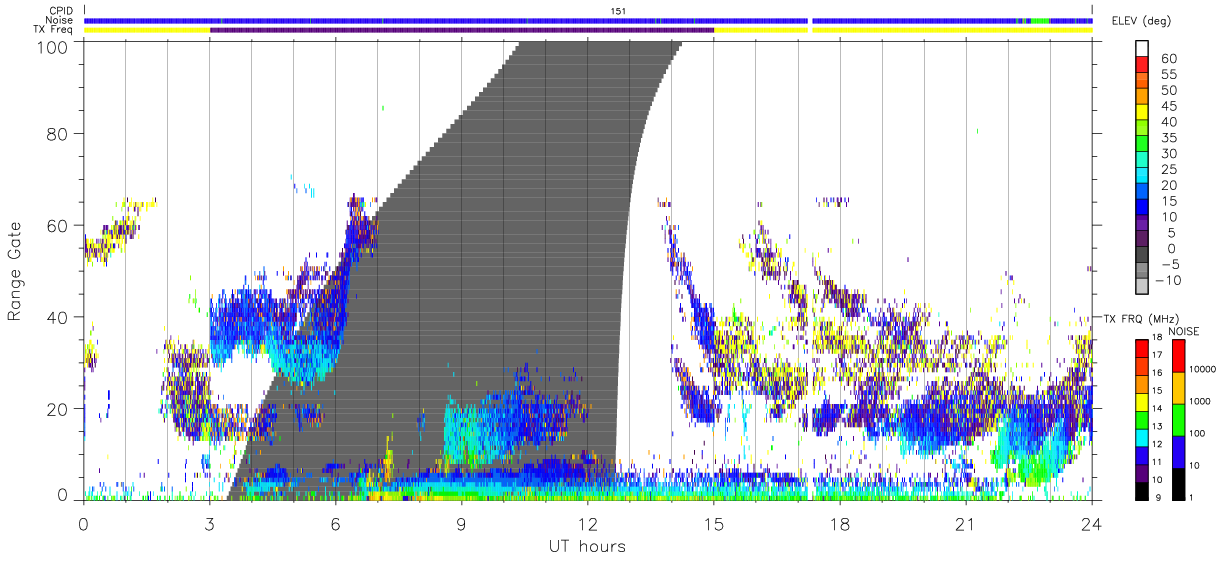Click elevation colorbar label '25'
This screenshot has height=567, width=1228.
pyautogui.click(x=1169, y=170)
